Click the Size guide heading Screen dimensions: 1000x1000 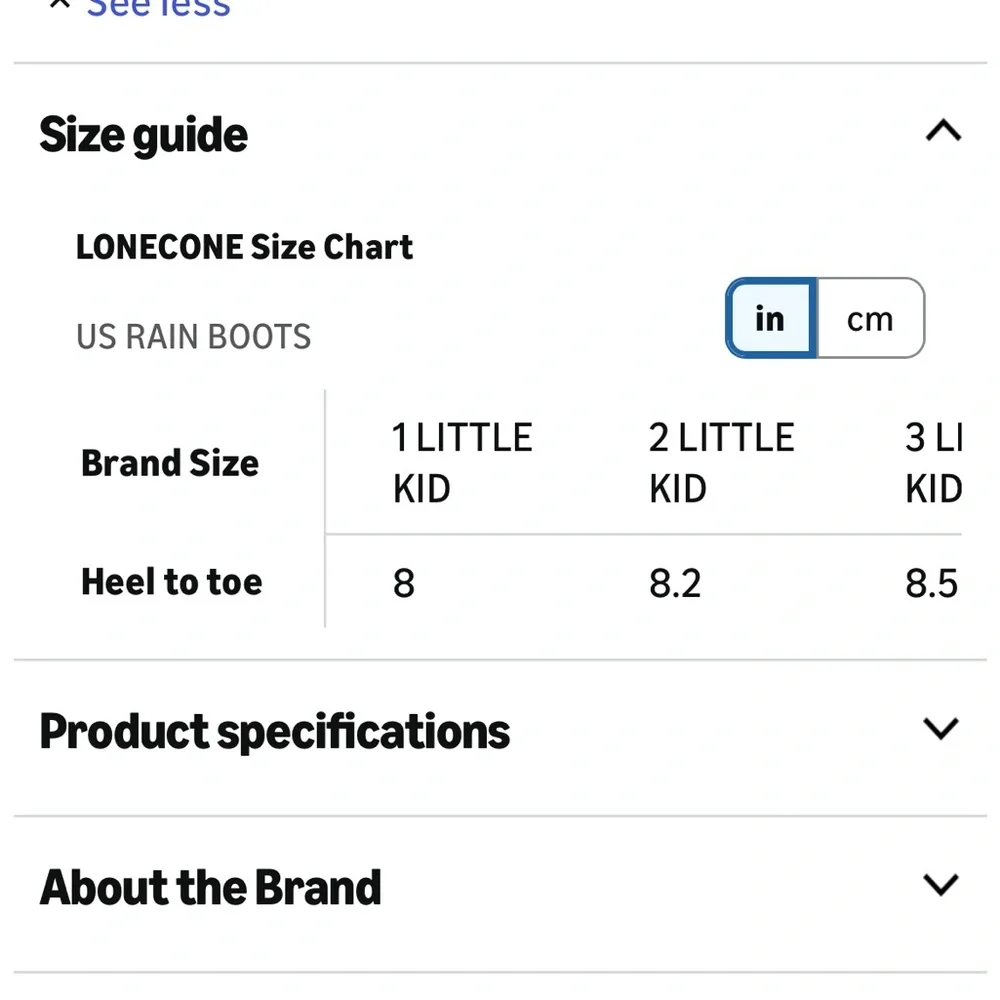tap(143, 133)
